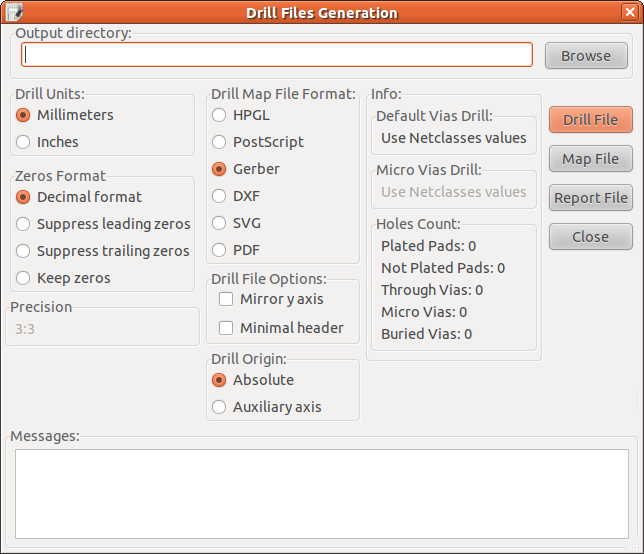Select HPGL drill map format
This screenshot has width=644, height=554.
pos(219,115)
